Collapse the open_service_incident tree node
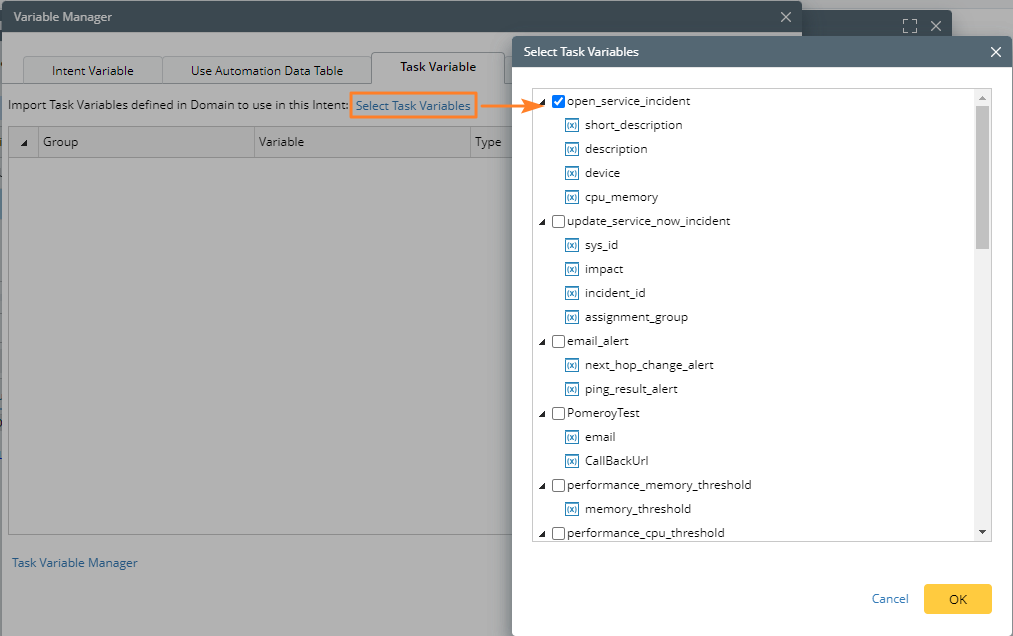Image resolution: width=1013 pixels, height=636 pixels. 543,102
